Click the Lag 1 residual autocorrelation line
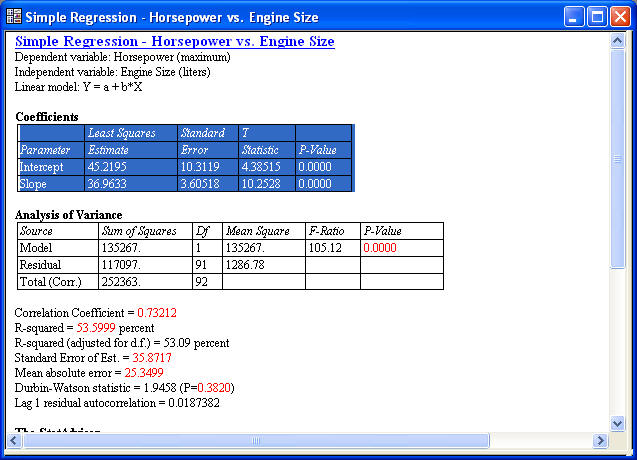637x460 pixels. (x=117, y=403)
